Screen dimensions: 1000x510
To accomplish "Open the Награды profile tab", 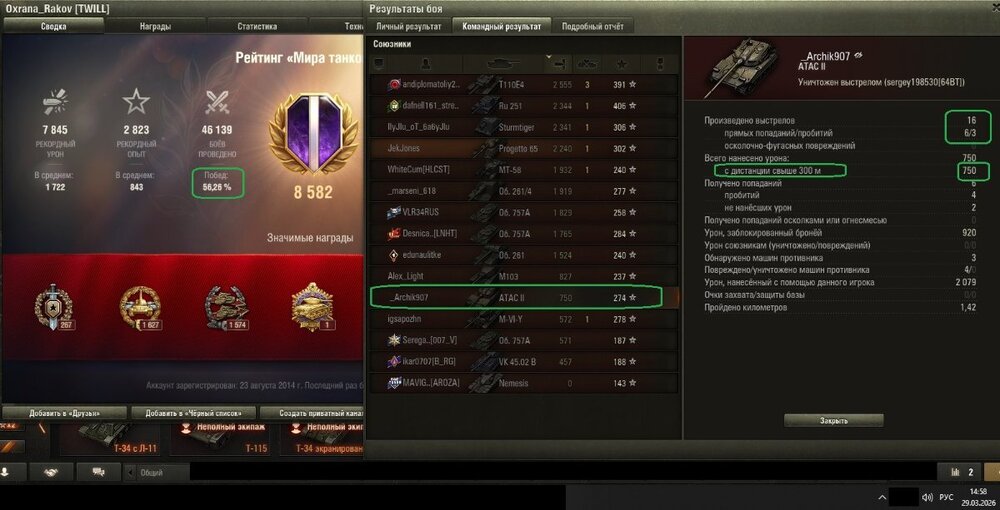I will 155,26.
